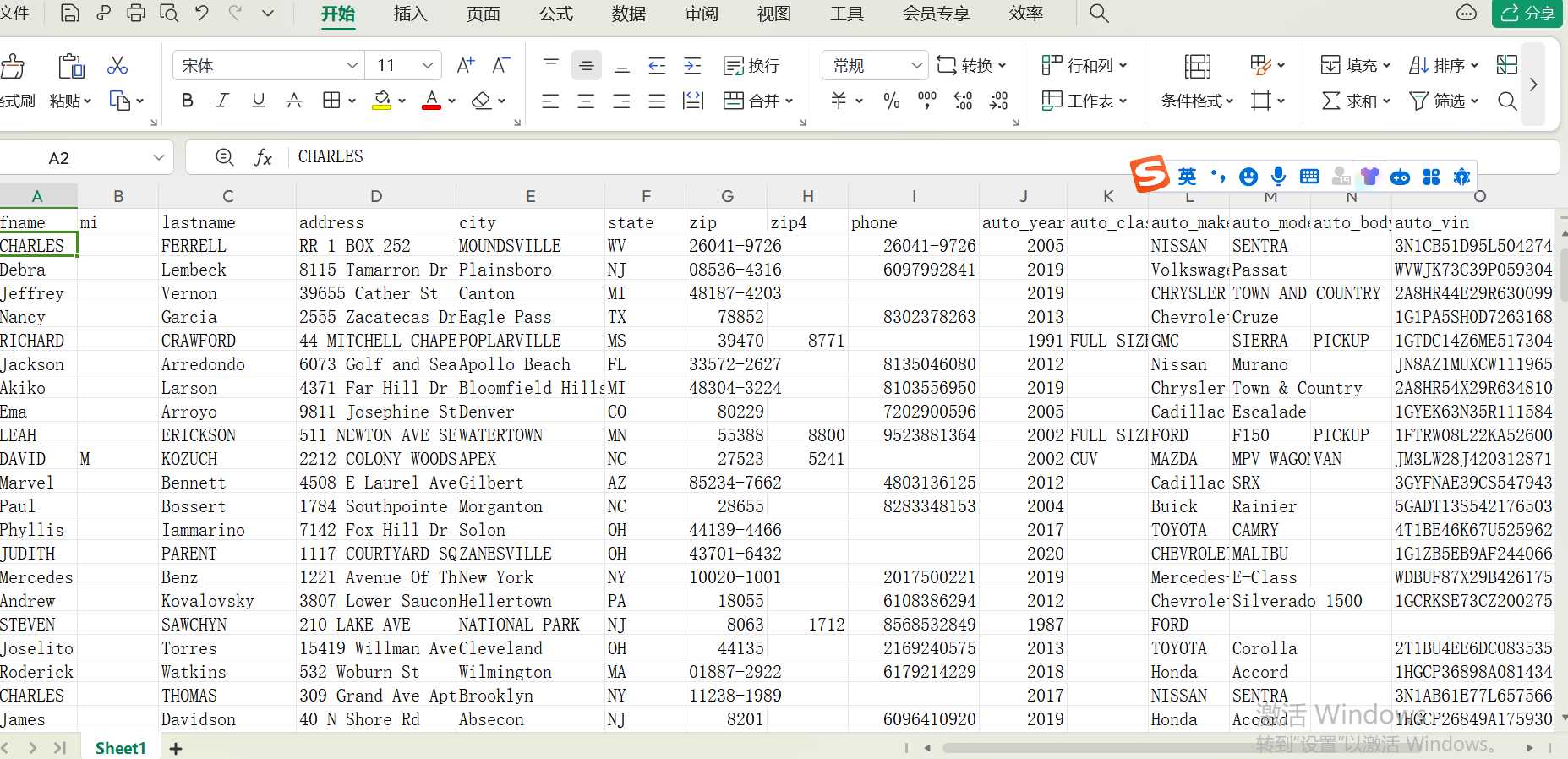Click the 排序 sort button
1568x759 pixels.
(1444, 65)
